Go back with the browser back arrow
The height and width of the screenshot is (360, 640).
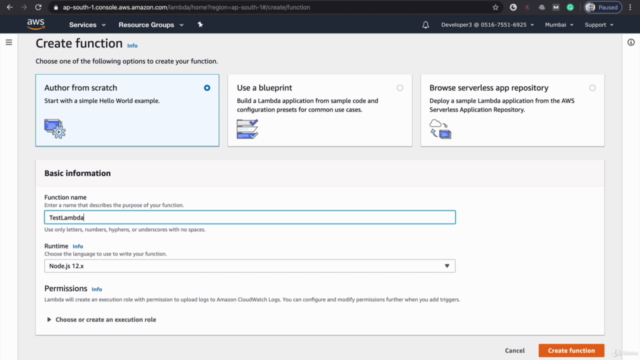(x=9, y=7)
